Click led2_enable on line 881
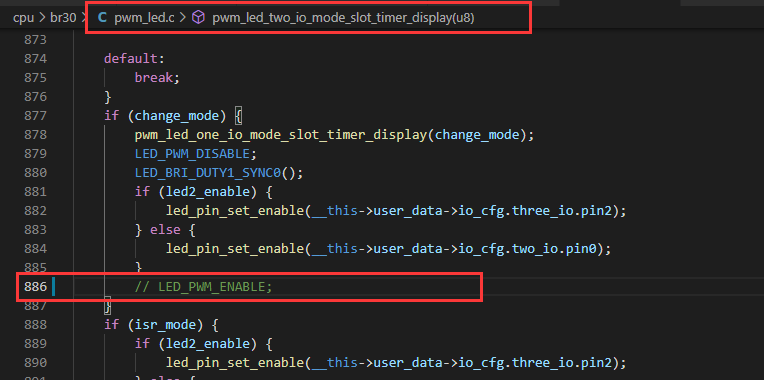The image size is (764, 380). coord(209,191)
